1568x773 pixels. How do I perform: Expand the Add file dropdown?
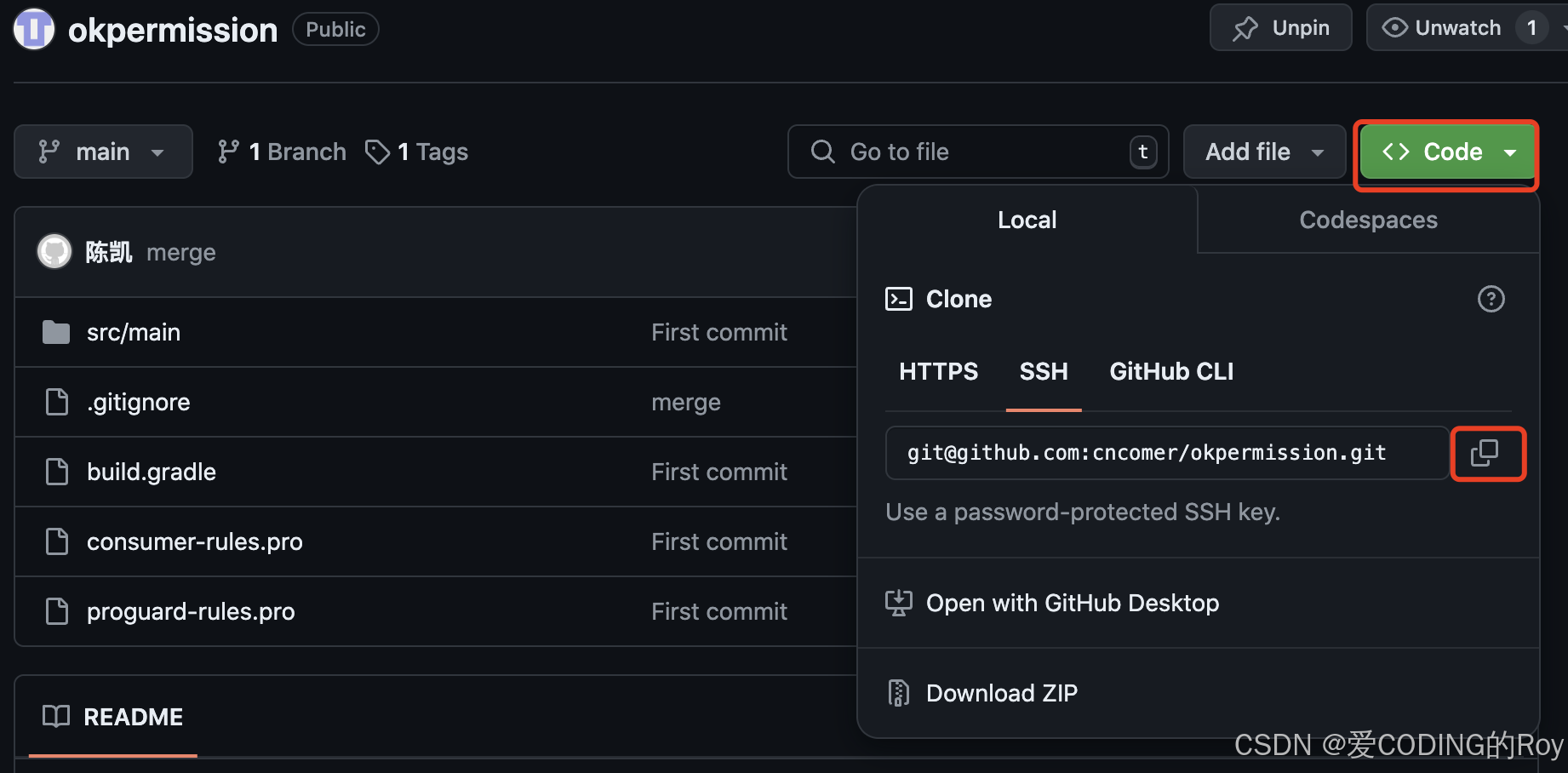pyautogui.click(x=1264, y=152)
